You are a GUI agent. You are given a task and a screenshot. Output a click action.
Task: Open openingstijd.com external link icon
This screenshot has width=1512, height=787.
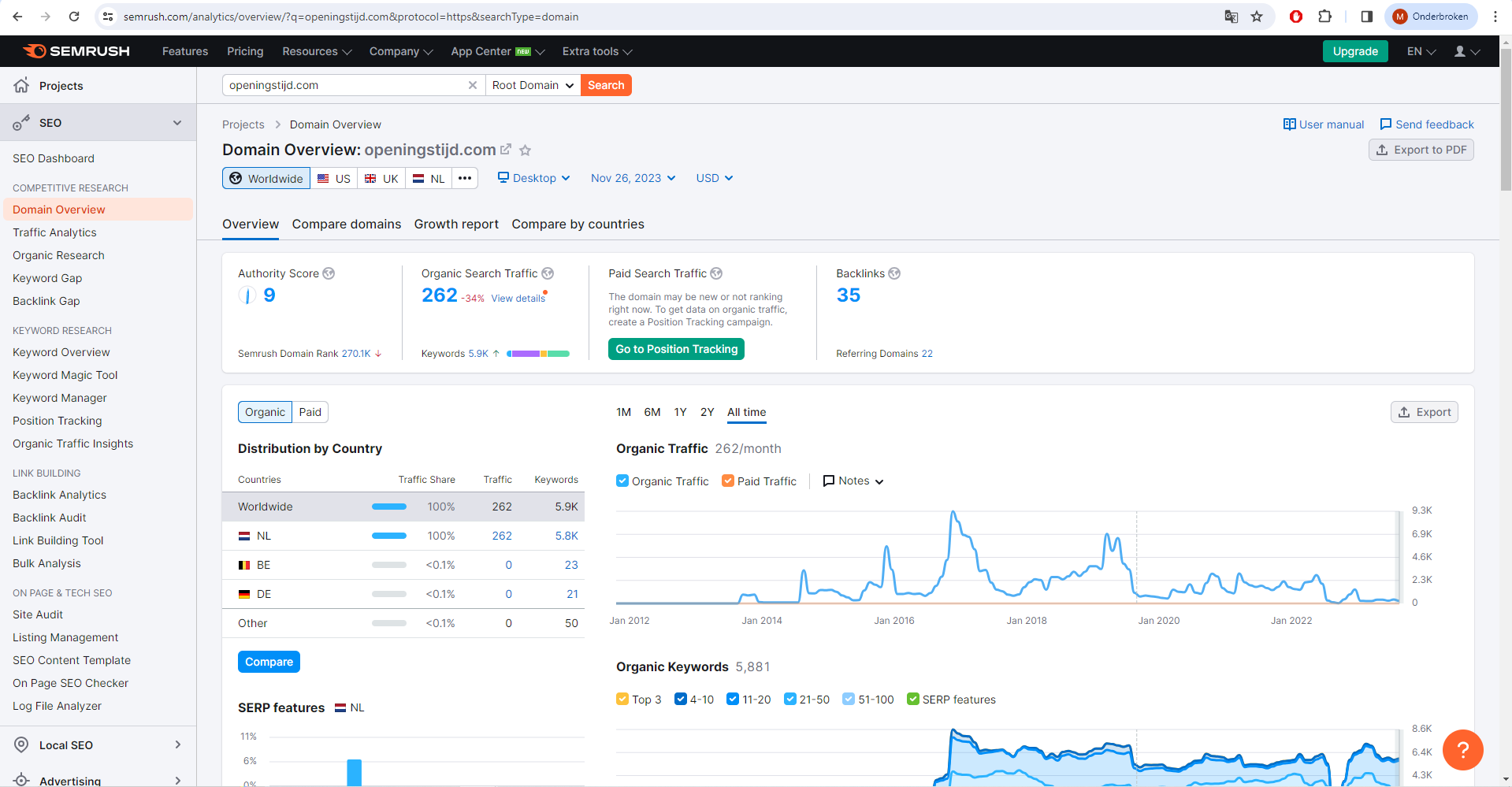[506, 149]
